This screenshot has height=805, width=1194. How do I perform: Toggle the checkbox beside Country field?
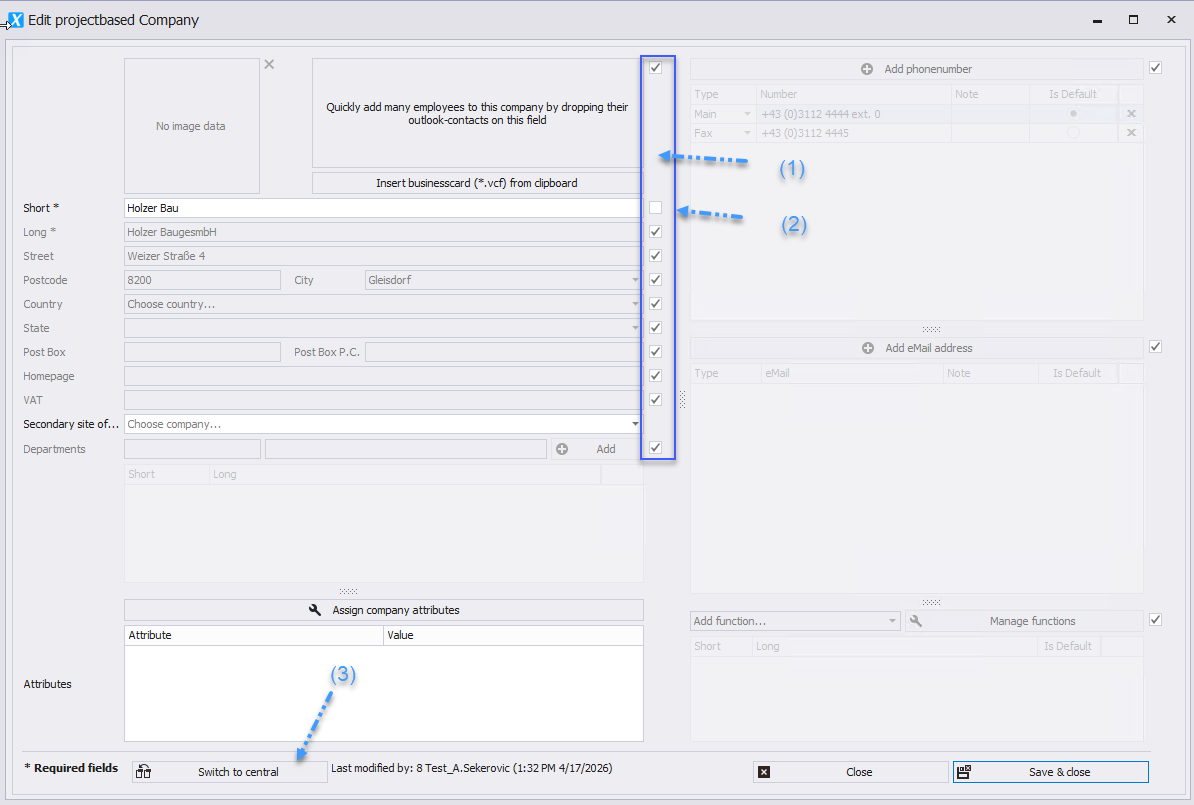(655, 304)
